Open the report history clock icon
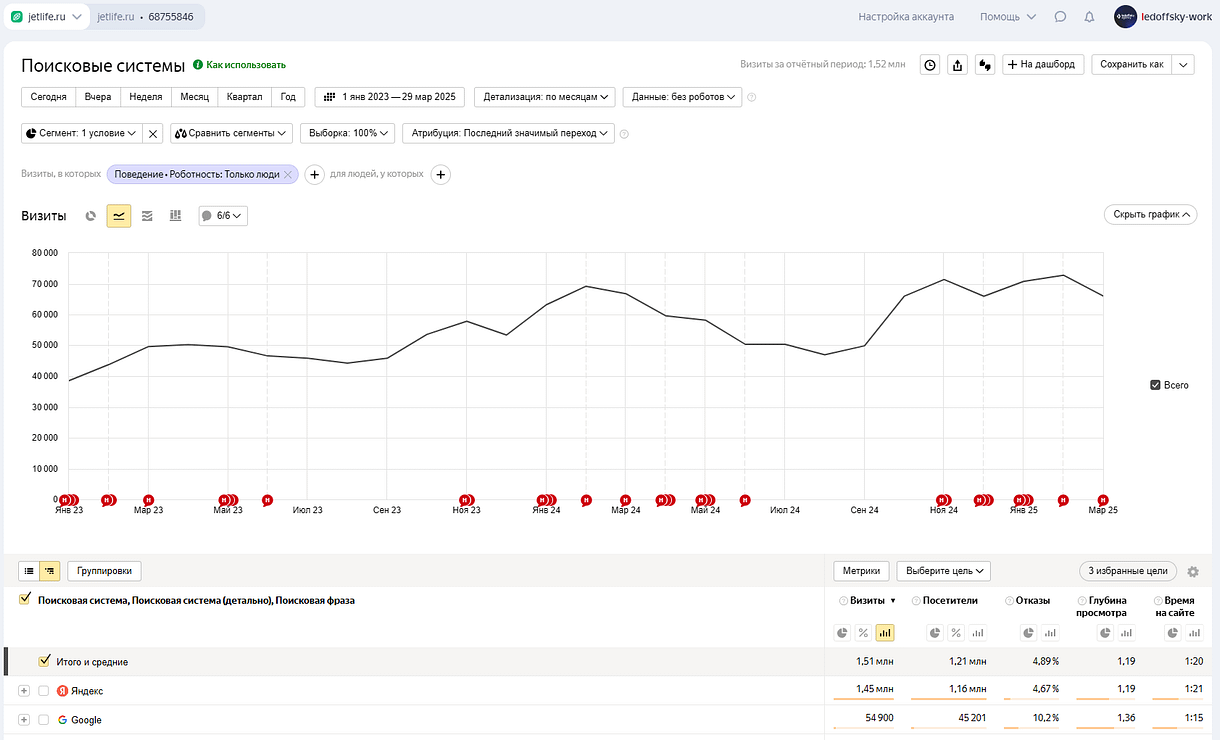Viewport: 1220px width, 740px height. tap(930, 65)
